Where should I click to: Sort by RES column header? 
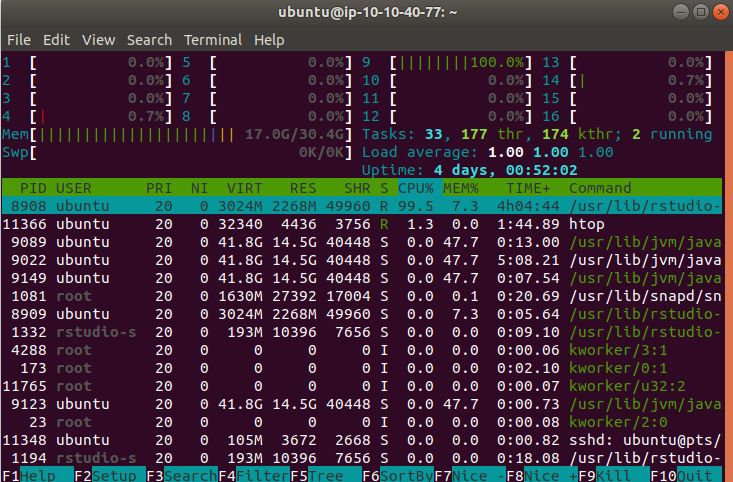[303, 188]
